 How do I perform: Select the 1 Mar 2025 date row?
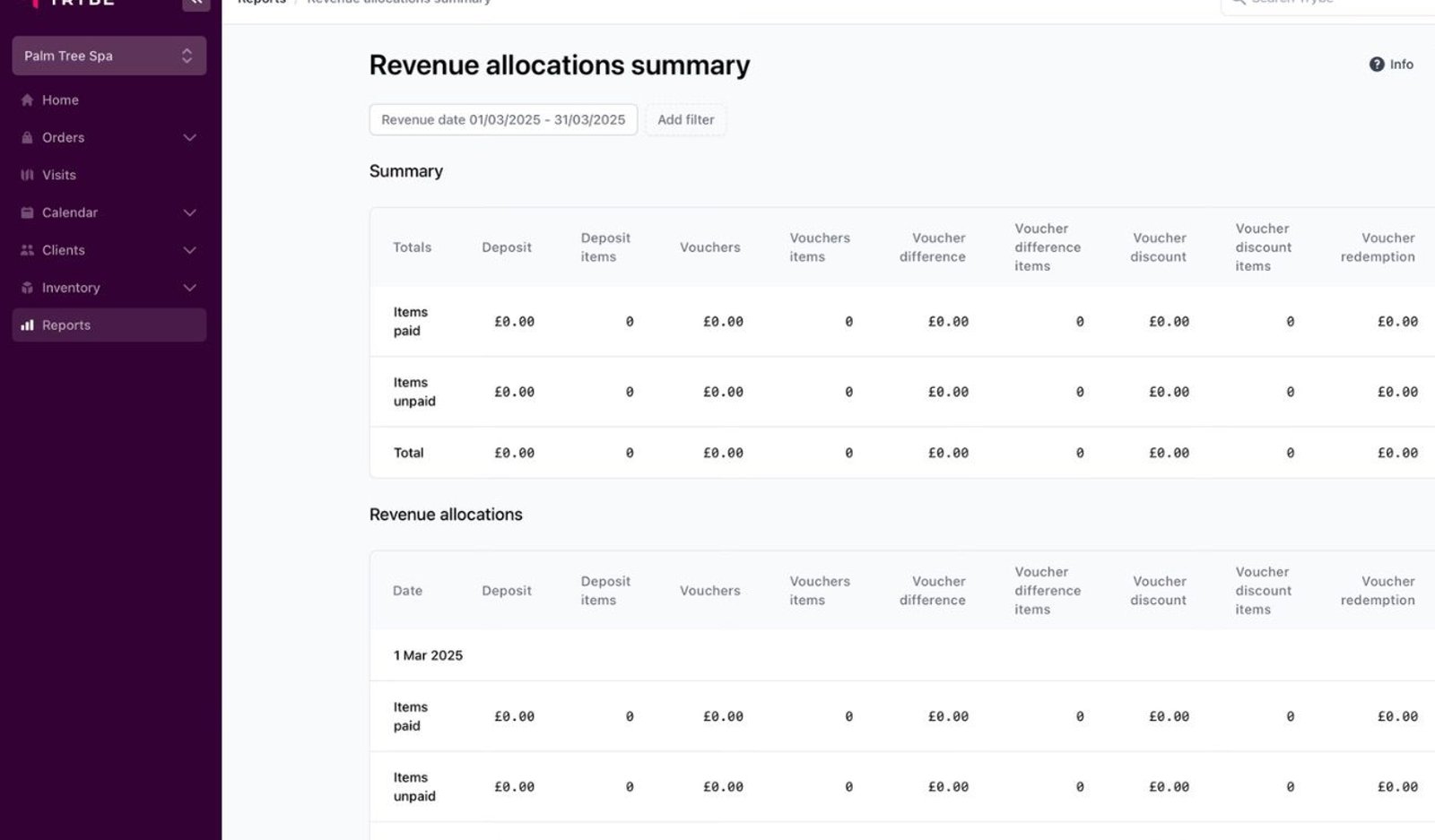pyautogui.click(x=902, y=655)
